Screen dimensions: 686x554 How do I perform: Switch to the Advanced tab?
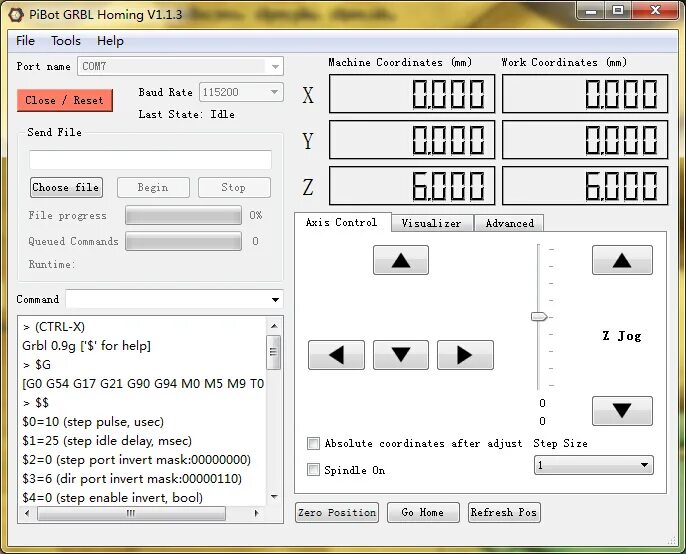(x=509, y=223)
